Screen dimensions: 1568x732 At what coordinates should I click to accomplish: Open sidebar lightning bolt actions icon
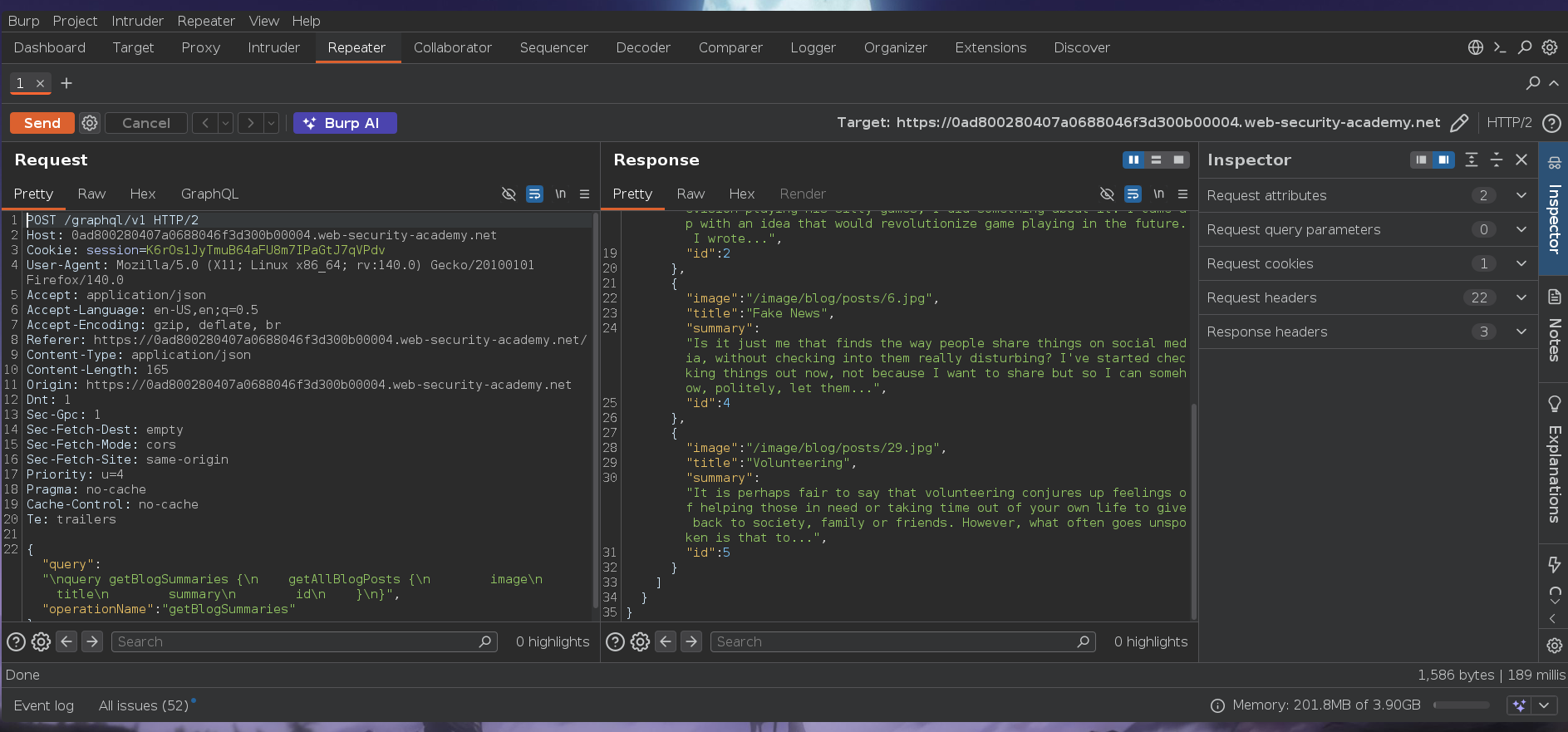coord(1554,565)
